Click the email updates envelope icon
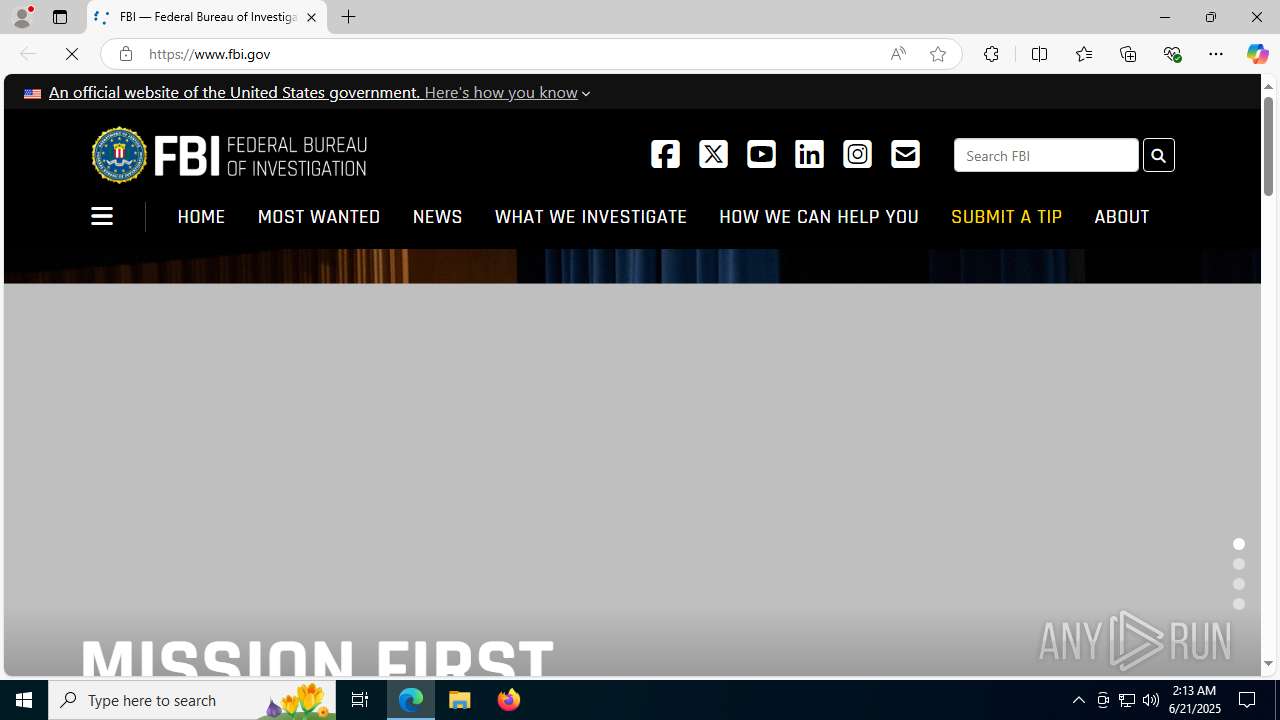 [x=905, y=154]
